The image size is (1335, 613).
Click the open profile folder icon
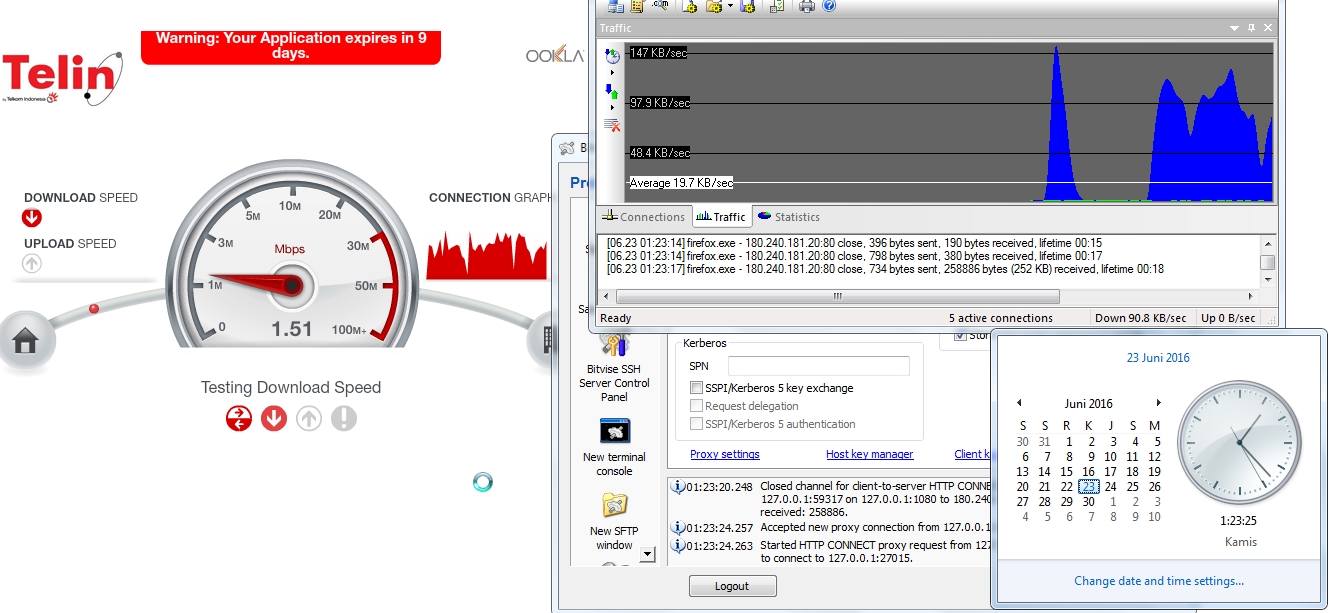click(714, 6)
